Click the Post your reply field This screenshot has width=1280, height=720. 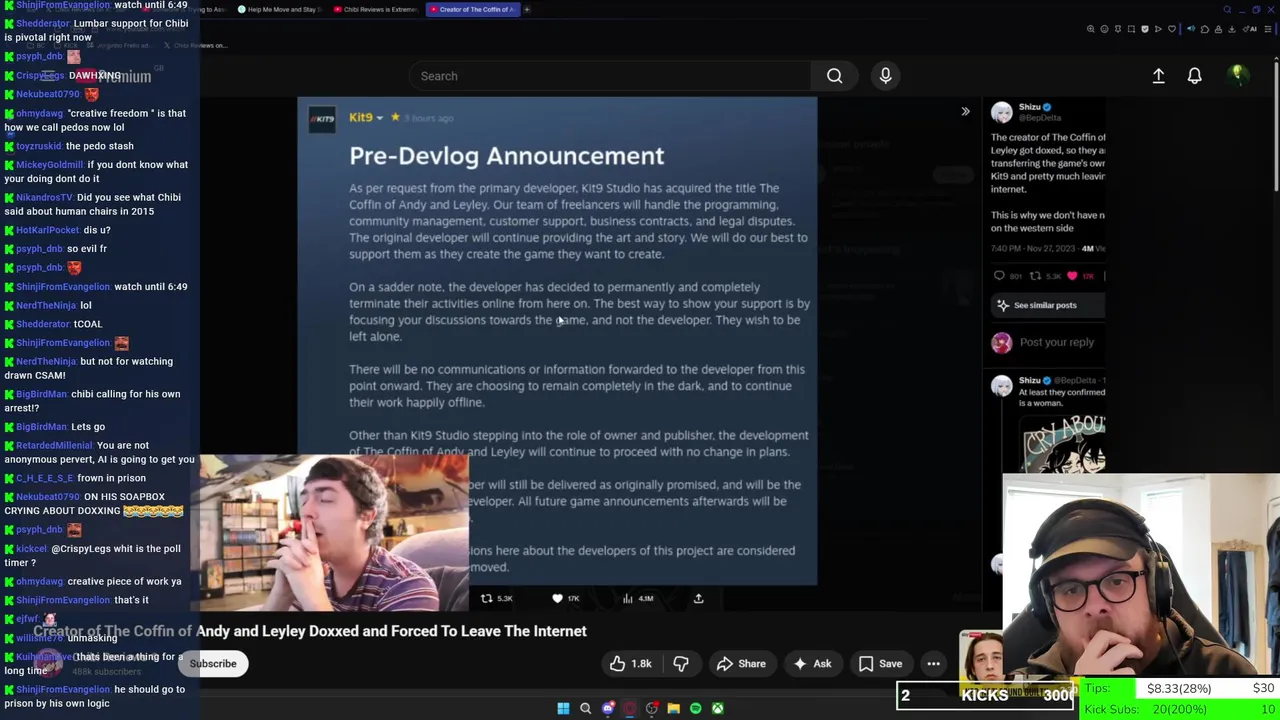(1056, 342)
